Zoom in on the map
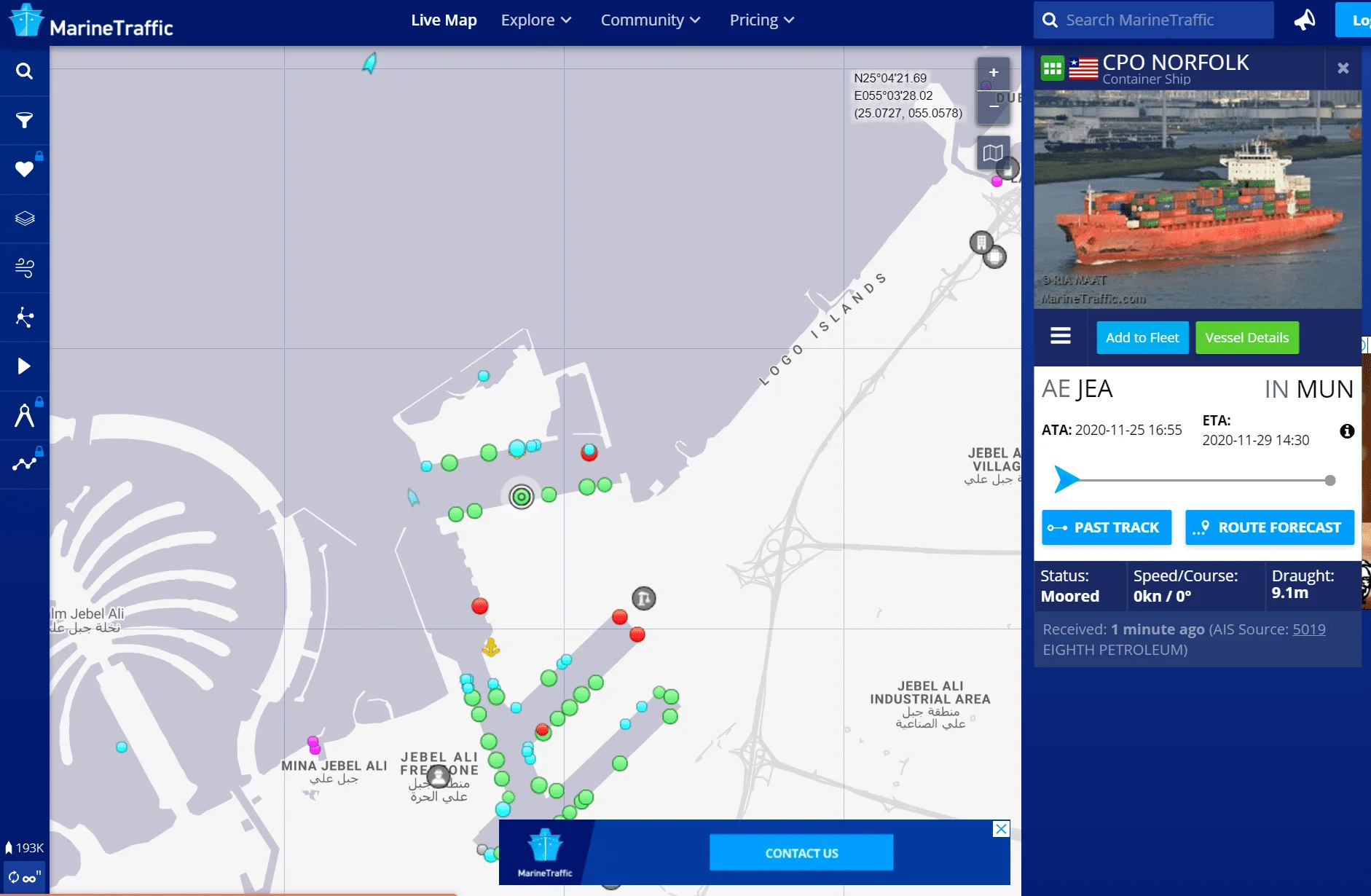The image size is (1371, 896). pyautogui.click(x=994, y=72)
